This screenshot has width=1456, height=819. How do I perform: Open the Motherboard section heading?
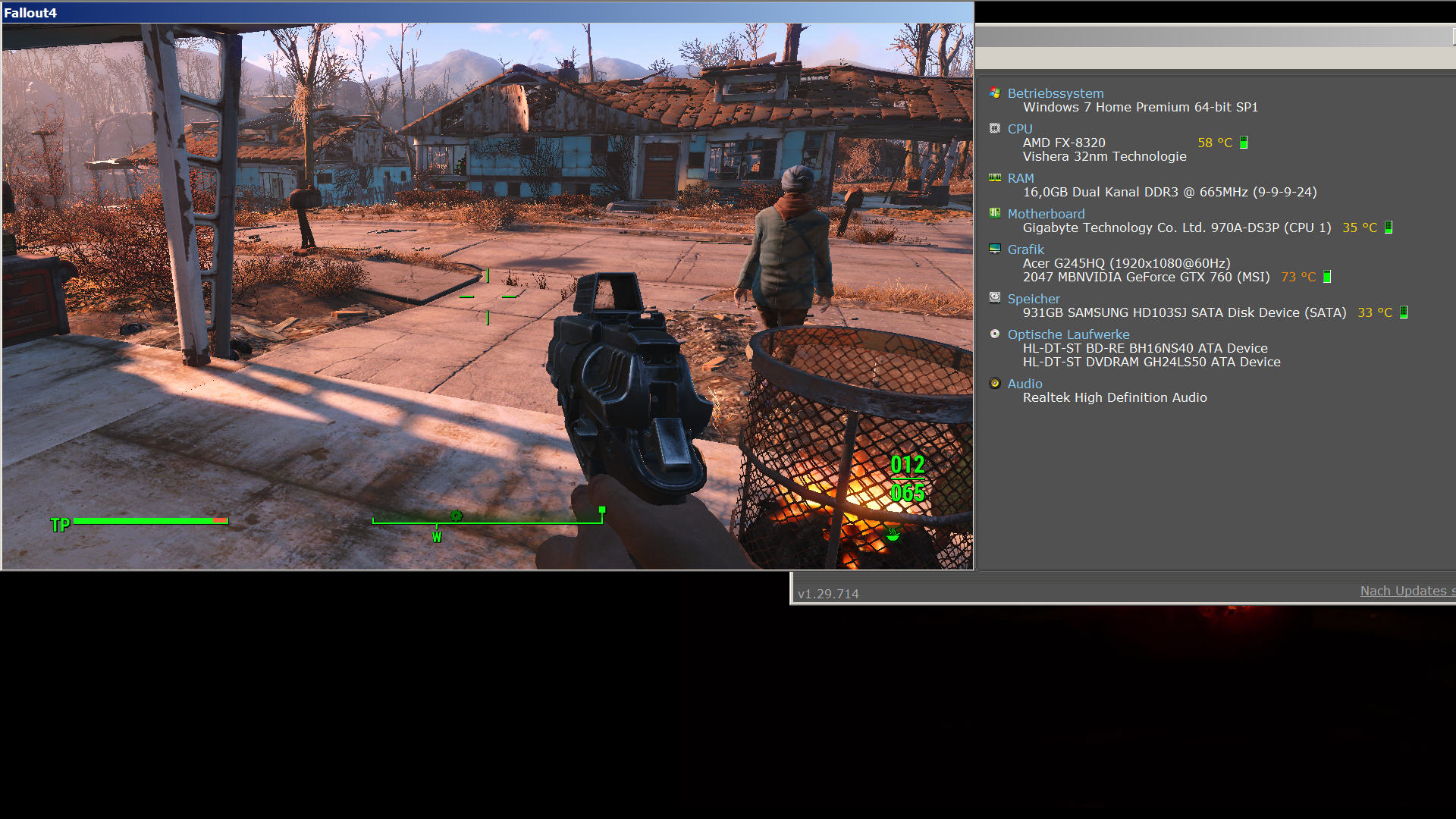[1046, 214]
